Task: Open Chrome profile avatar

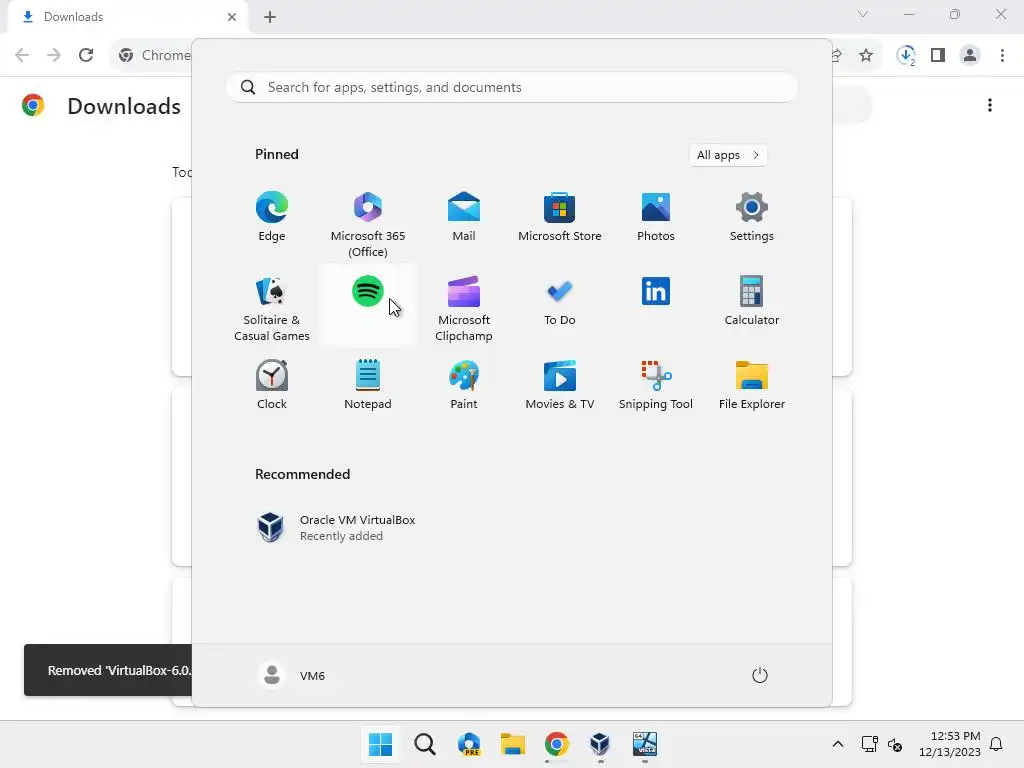Action: pos(970,56)
